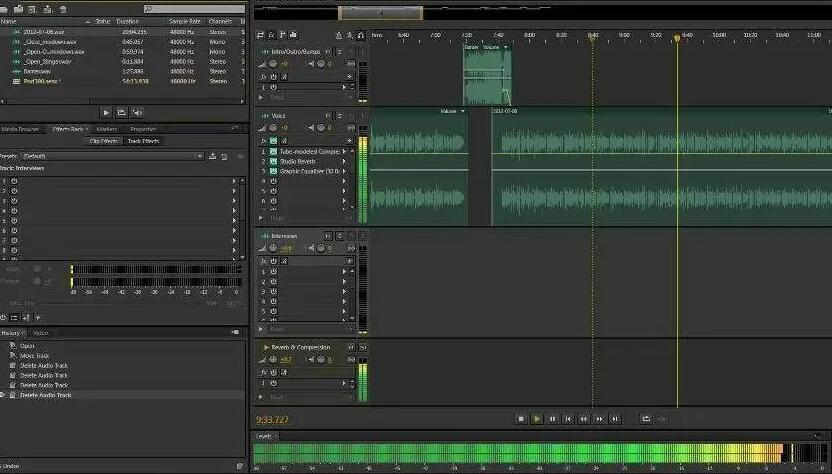Screen dimensions: 832x474
Task: Open the Media Browser tab
Action: 21,129
